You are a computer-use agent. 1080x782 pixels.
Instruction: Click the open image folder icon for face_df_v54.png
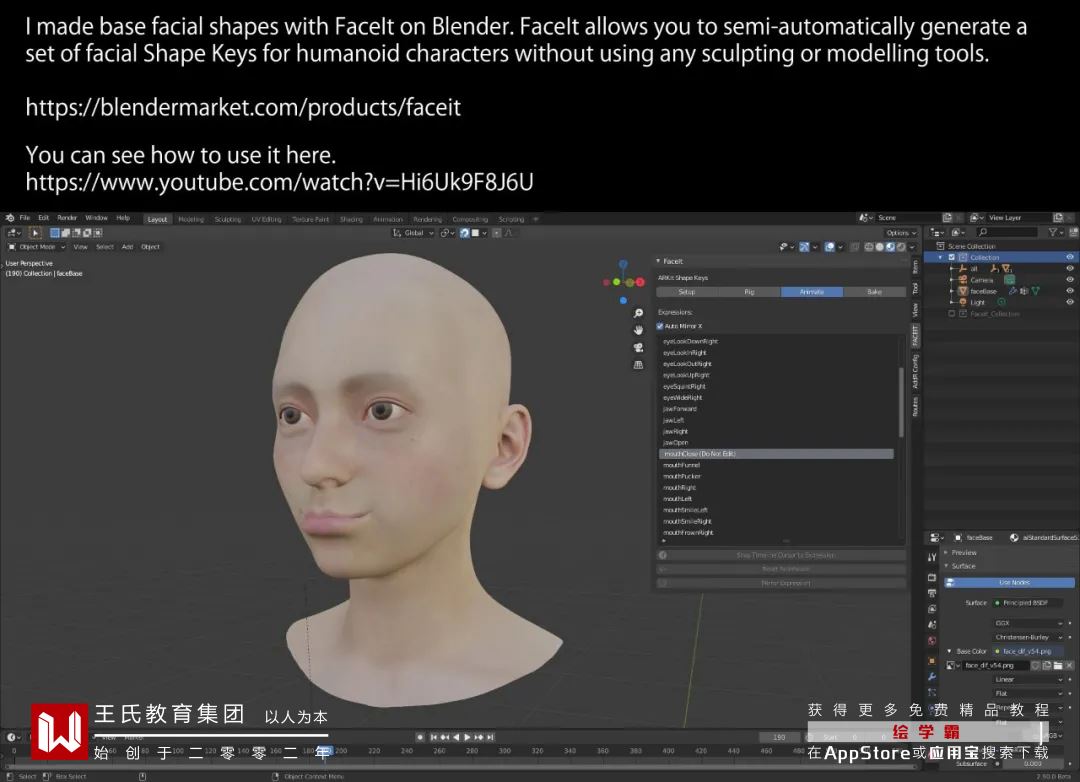click(x=1057, y=666)
